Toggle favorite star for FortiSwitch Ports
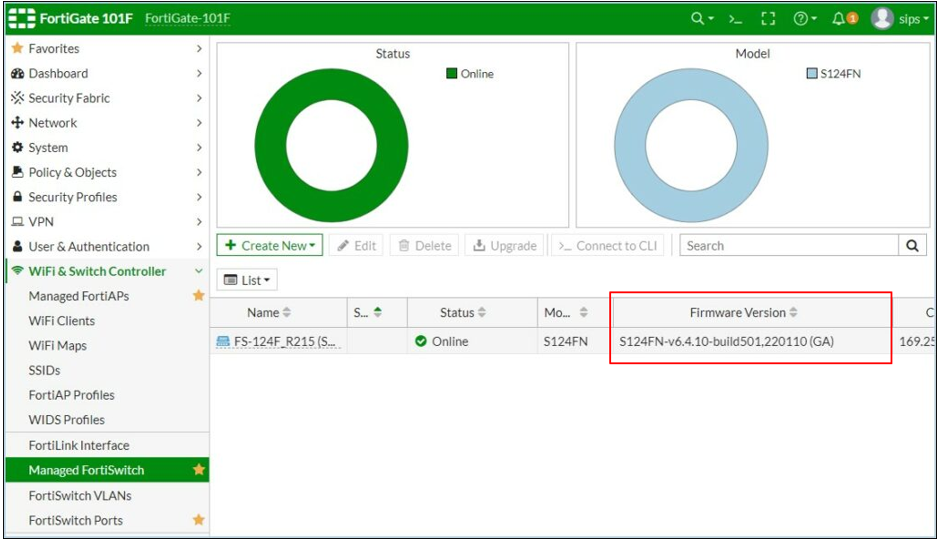Image resolution: width=941 pixels, height=542 pixels. pyautogui.click(x=199, y=520)
